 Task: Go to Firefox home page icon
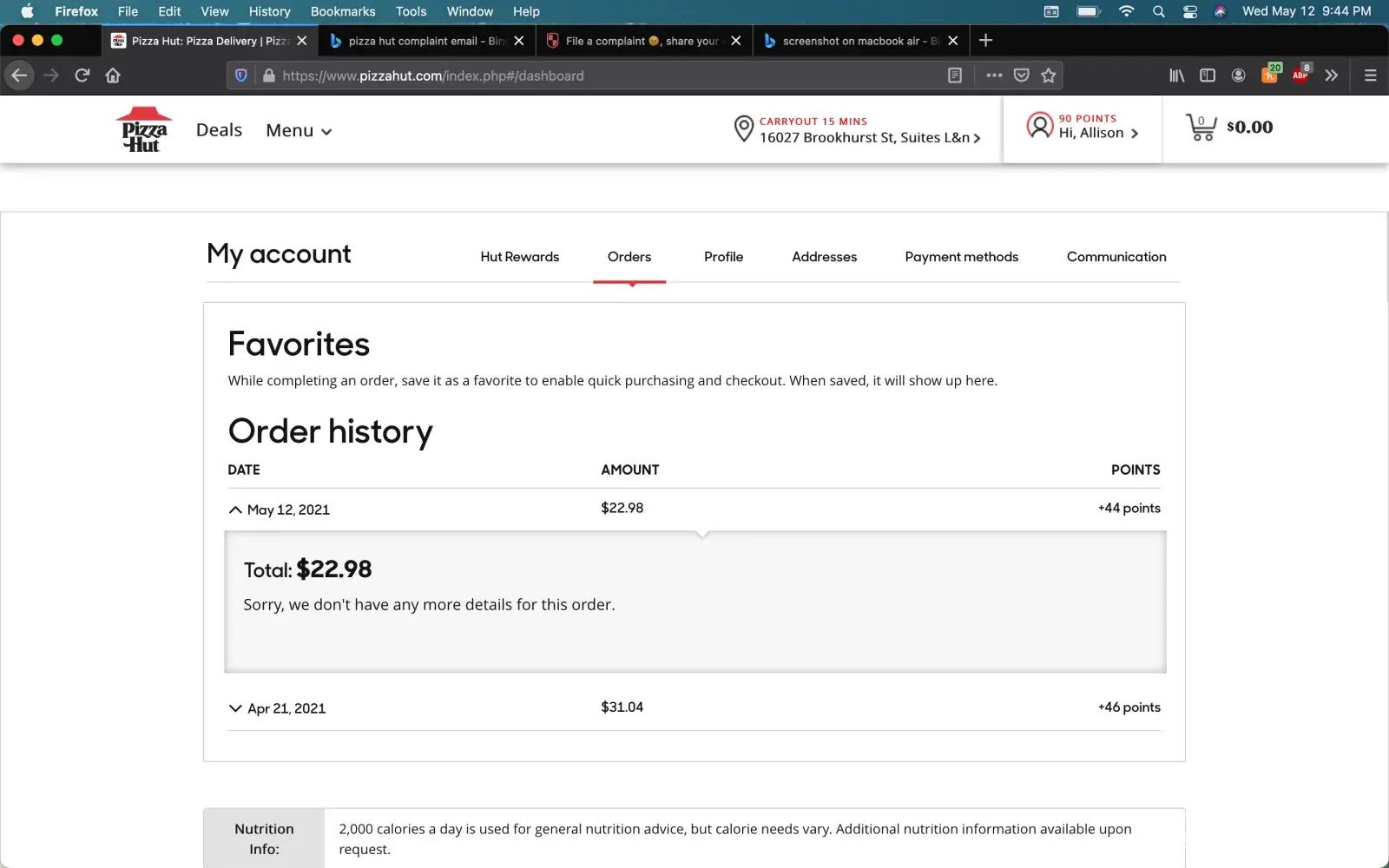pos(113,76)
